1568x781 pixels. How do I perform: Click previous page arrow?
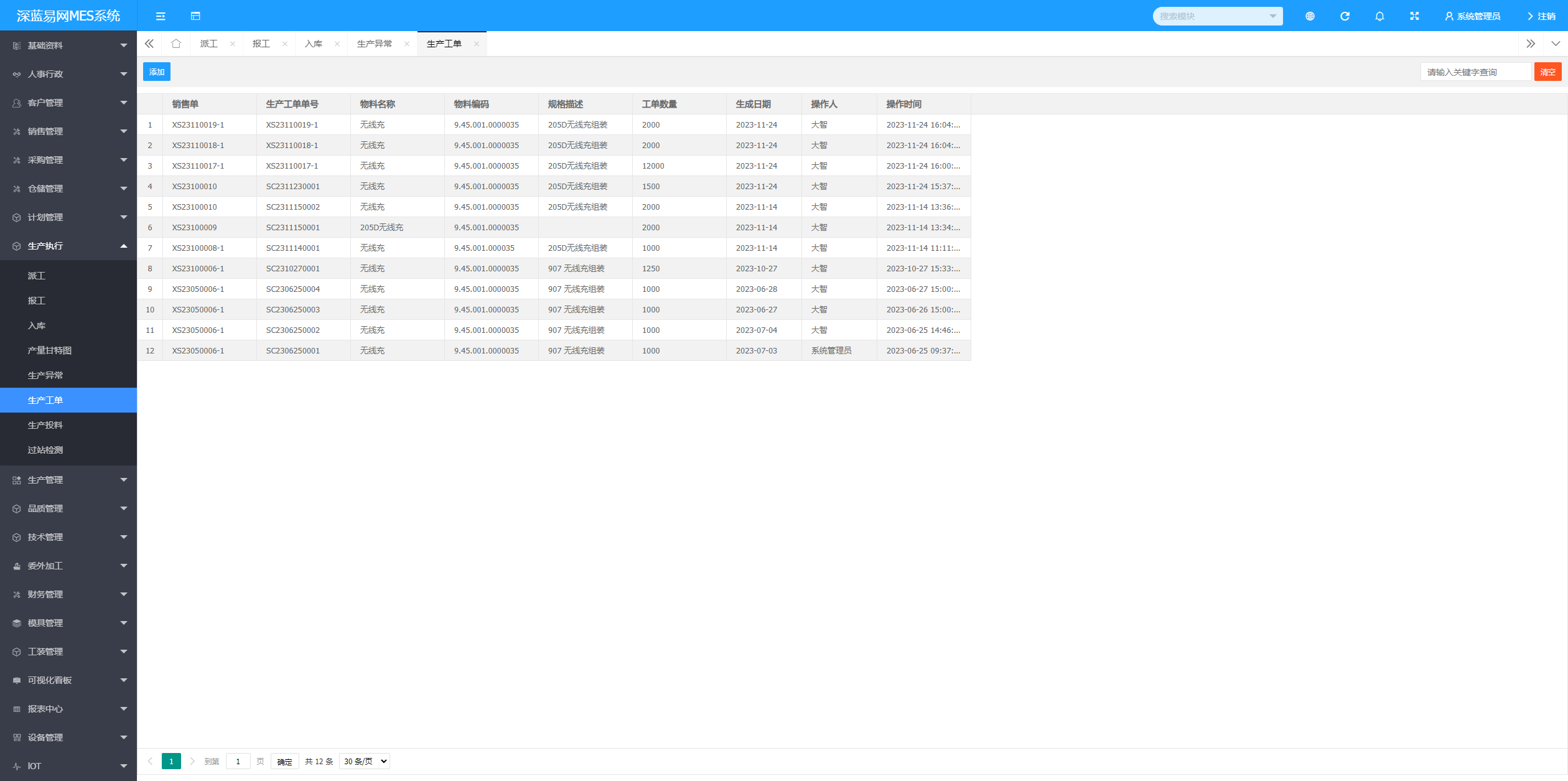coord(150,761)
